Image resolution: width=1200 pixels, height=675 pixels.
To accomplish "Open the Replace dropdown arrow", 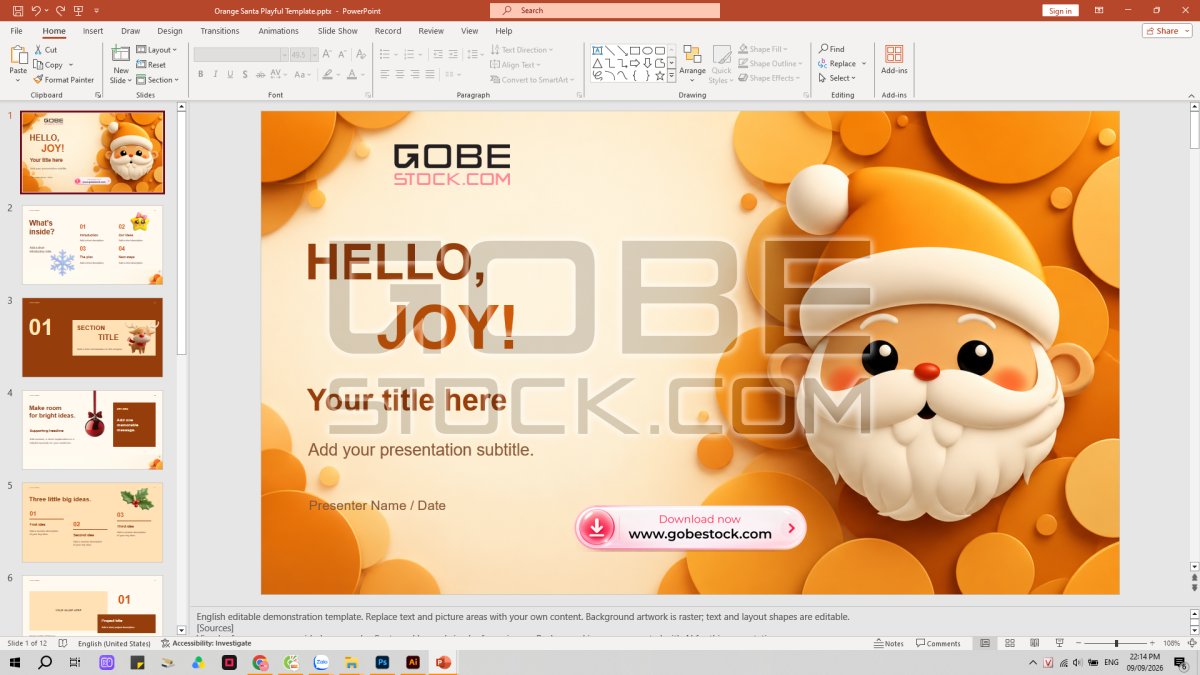I will pos(864,63).
